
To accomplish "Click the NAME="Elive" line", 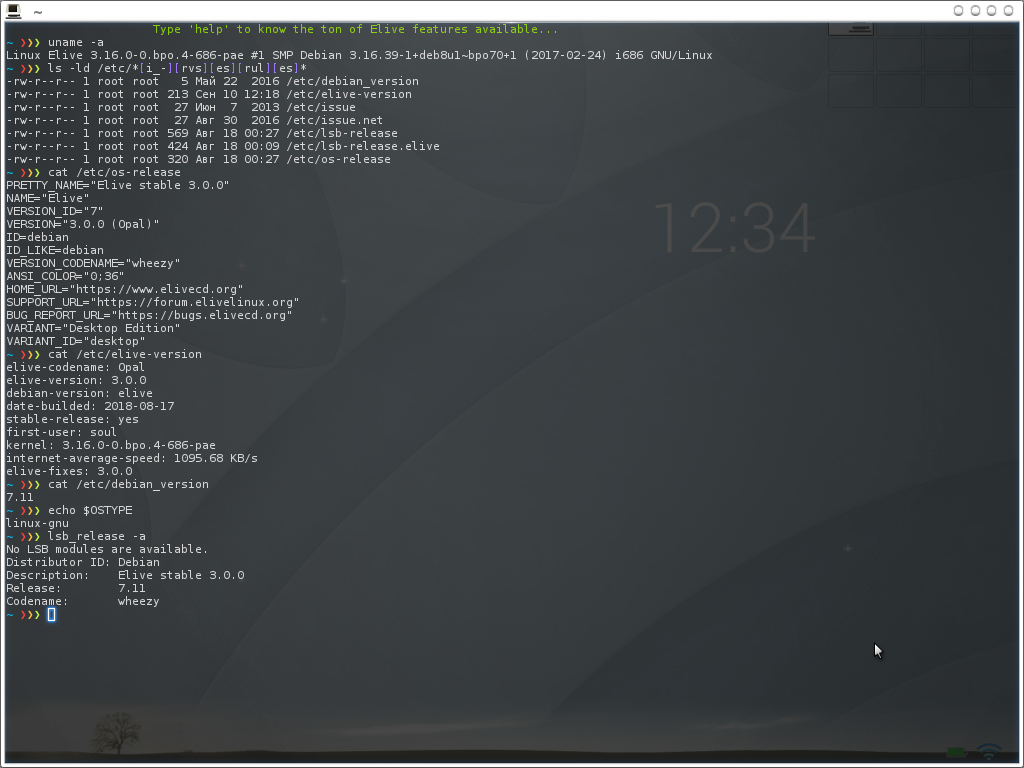I will [48, 199].
